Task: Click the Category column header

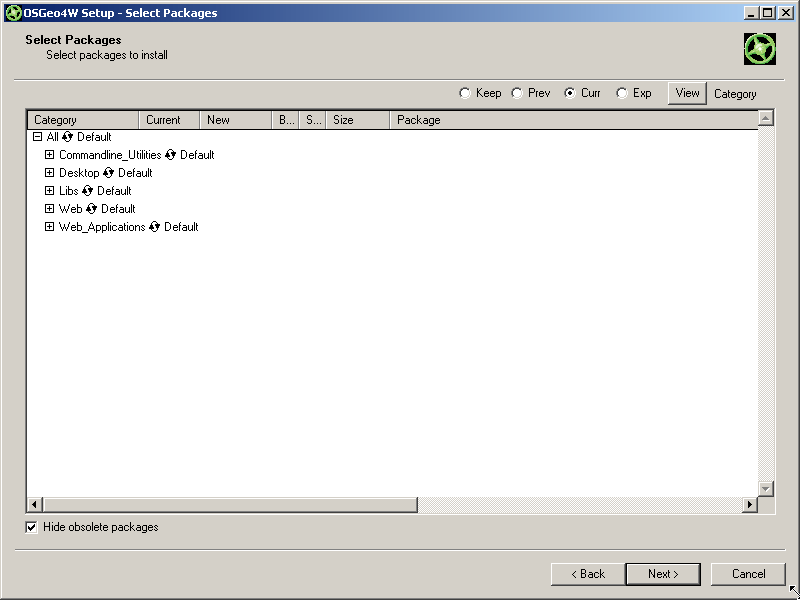Action: click(x=83, y=120)
